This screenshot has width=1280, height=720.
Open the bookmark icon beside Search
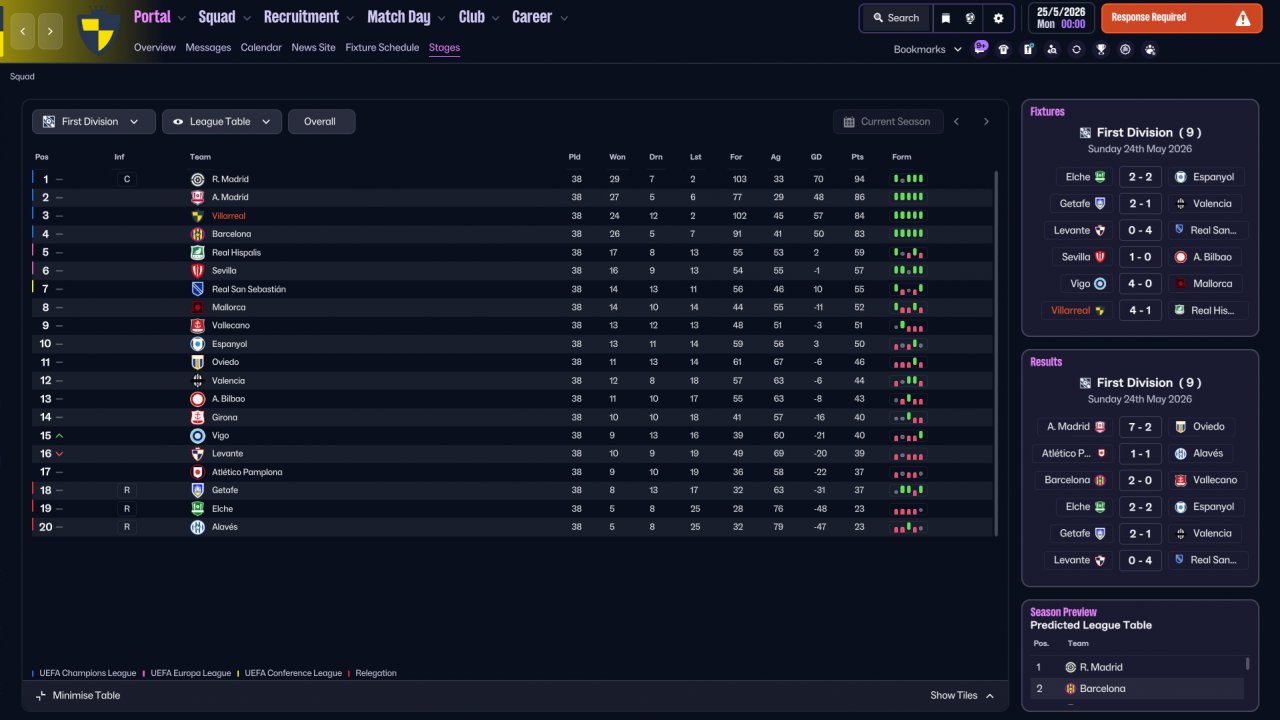[946, 18]
